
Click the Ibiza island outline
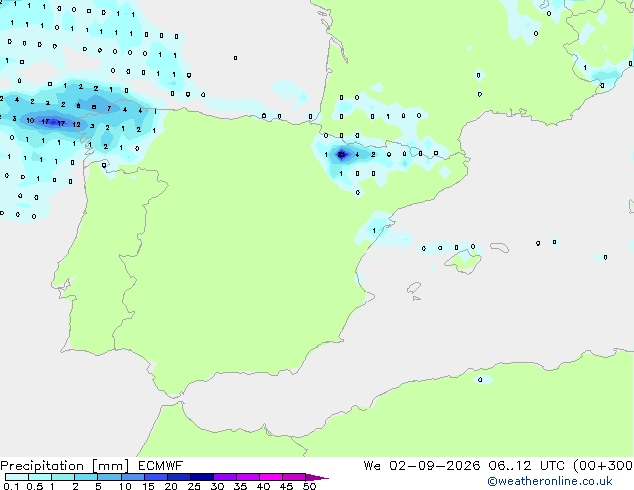click(414, 288)
